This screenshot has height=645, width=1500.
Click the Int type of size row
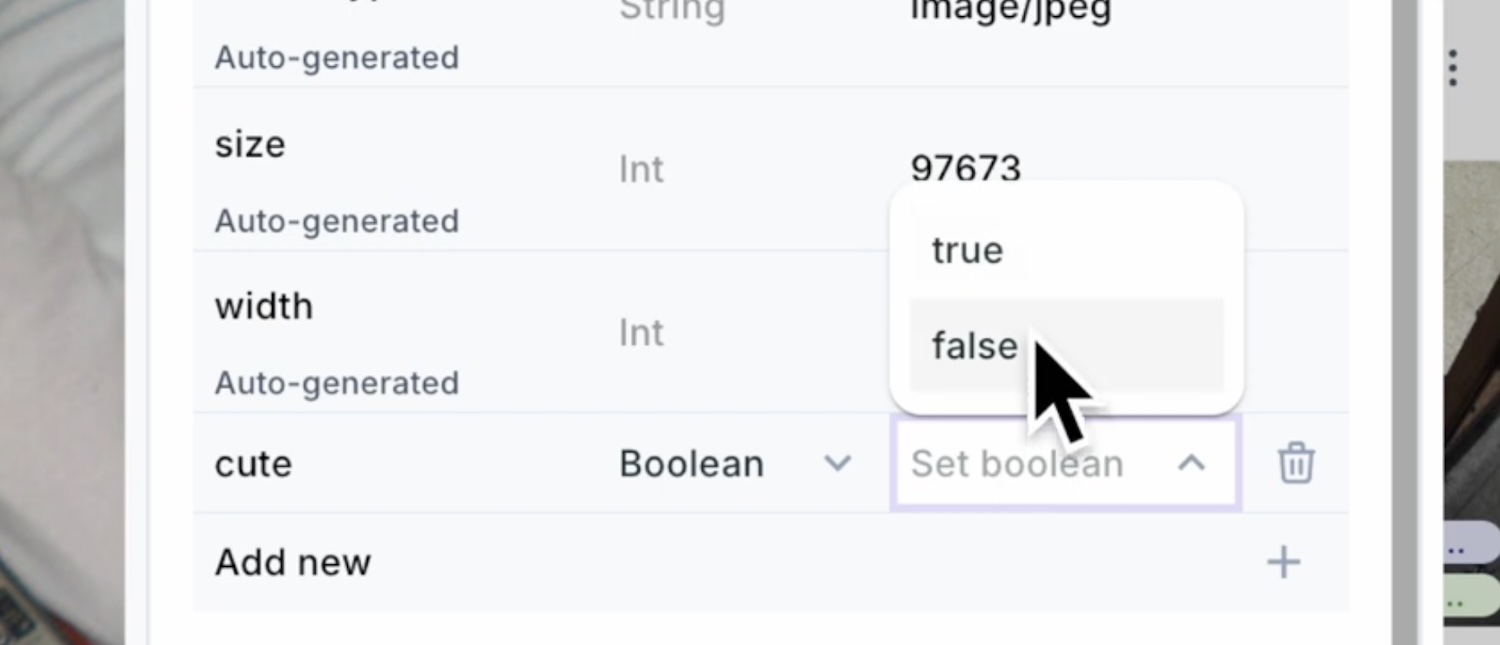point(641,169)
